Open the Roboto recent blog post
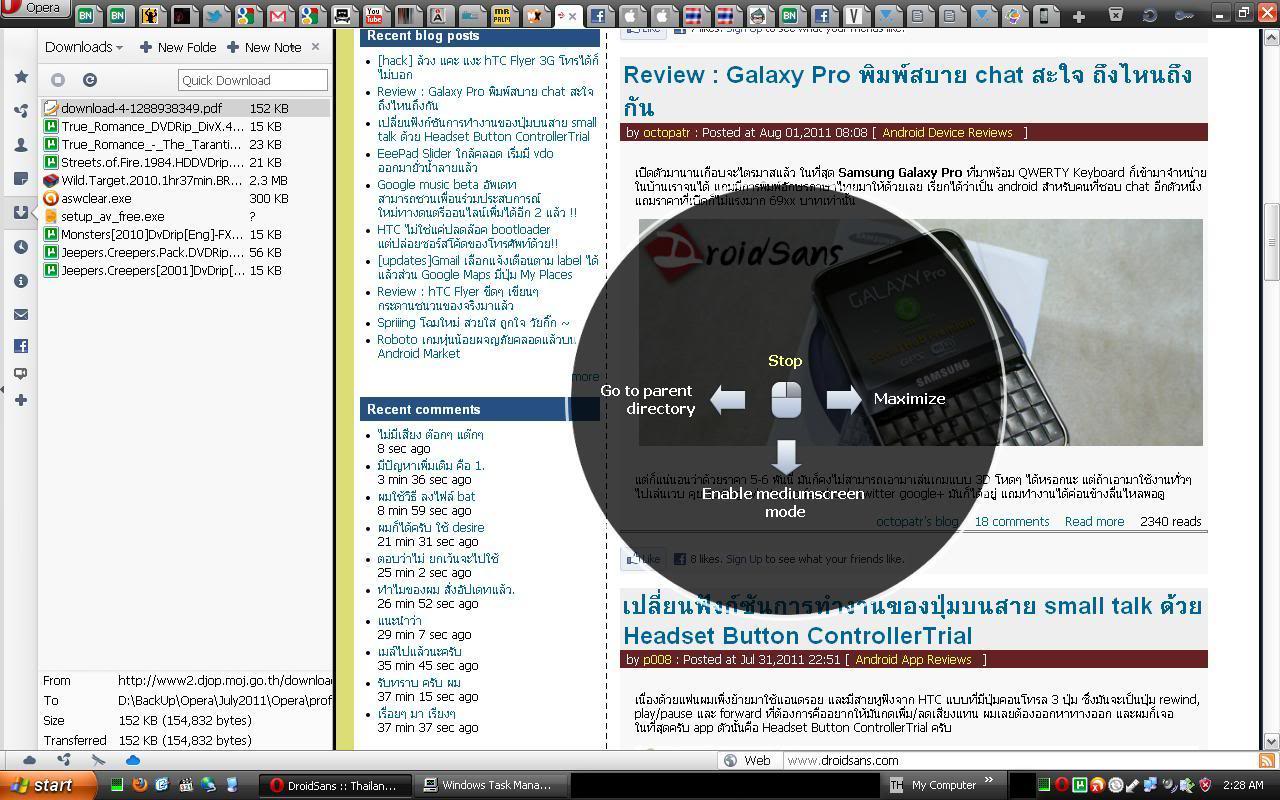 pyautogui.click(x=476, y=346)
